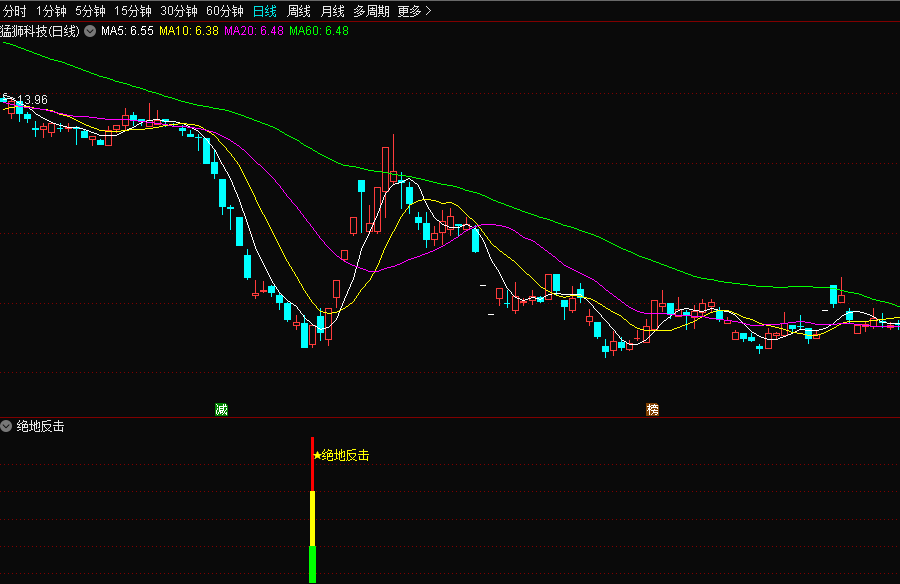The image size is (900, 584).
Task: Switch to the 分时 intraday tab
Action: click(x=15, y=11)
